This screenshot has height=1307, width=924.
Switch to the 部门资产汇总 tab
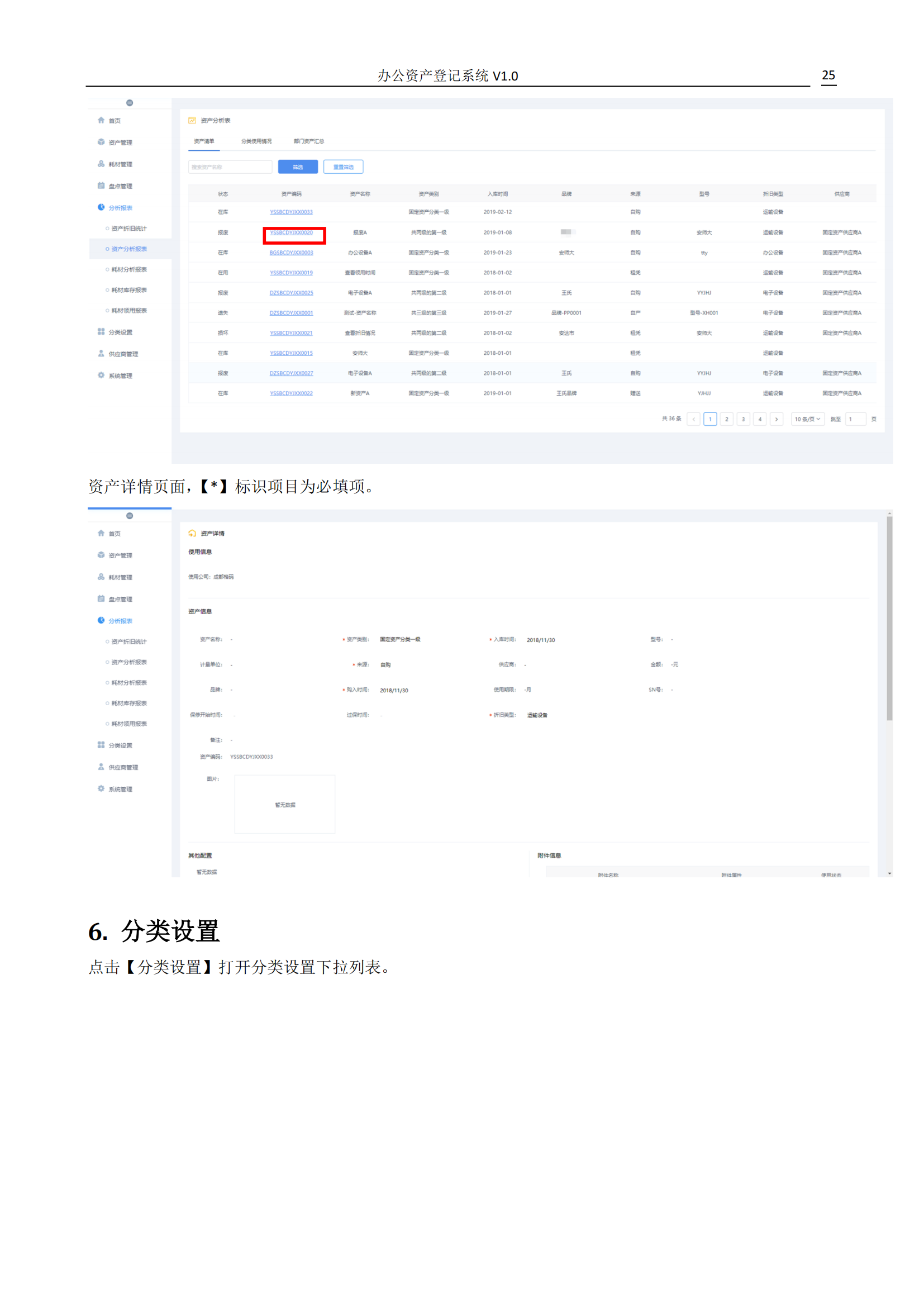309,141
